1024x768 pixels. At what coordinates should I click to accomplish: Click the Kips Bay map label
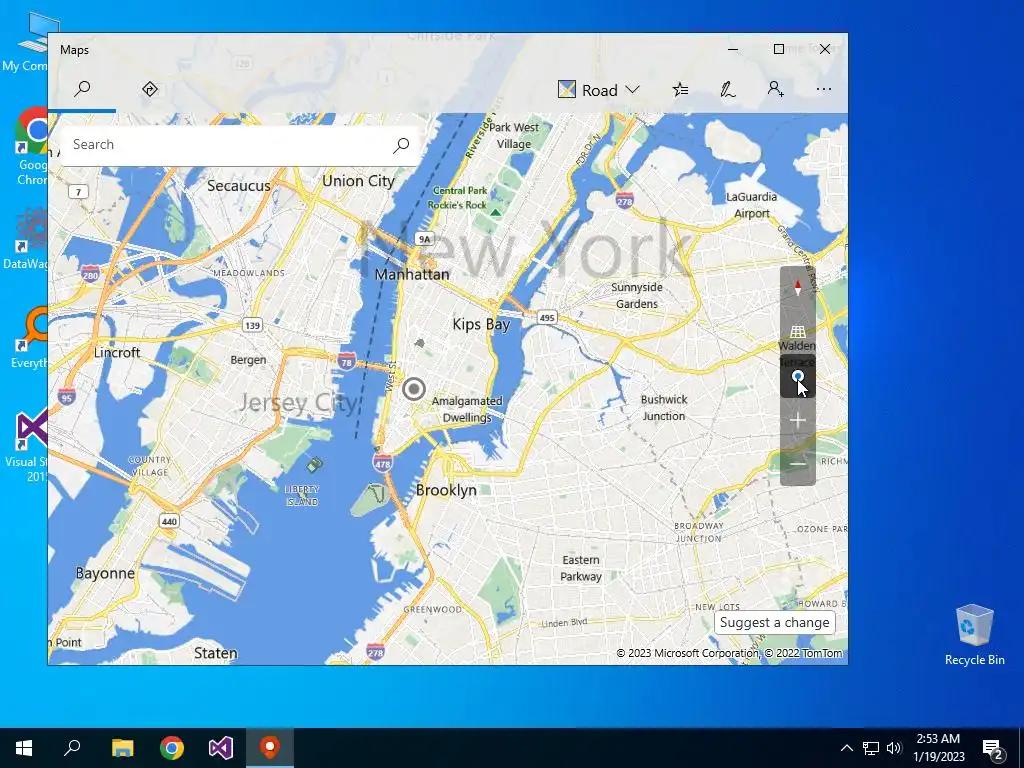click(x=481, y=325)
